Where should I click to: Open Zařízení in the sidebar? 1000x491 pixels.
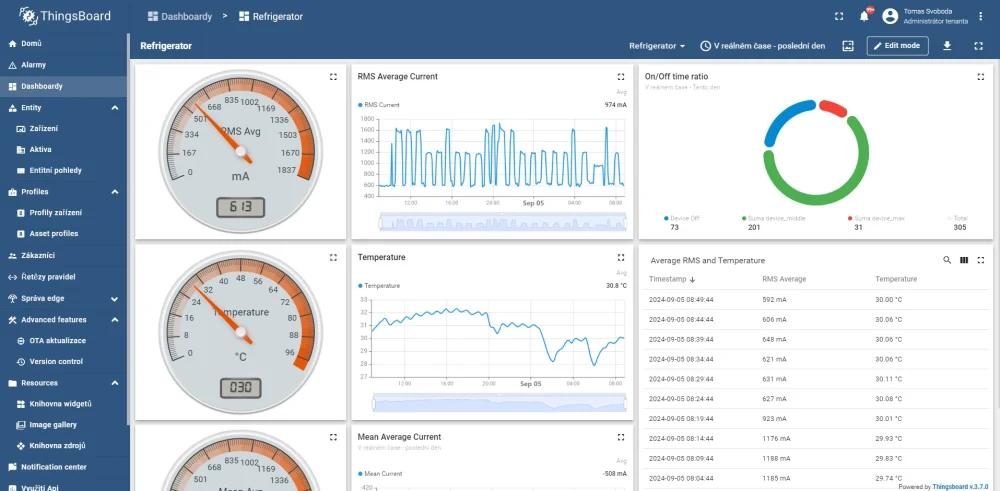pyautogui.click(x=64, y=129)
